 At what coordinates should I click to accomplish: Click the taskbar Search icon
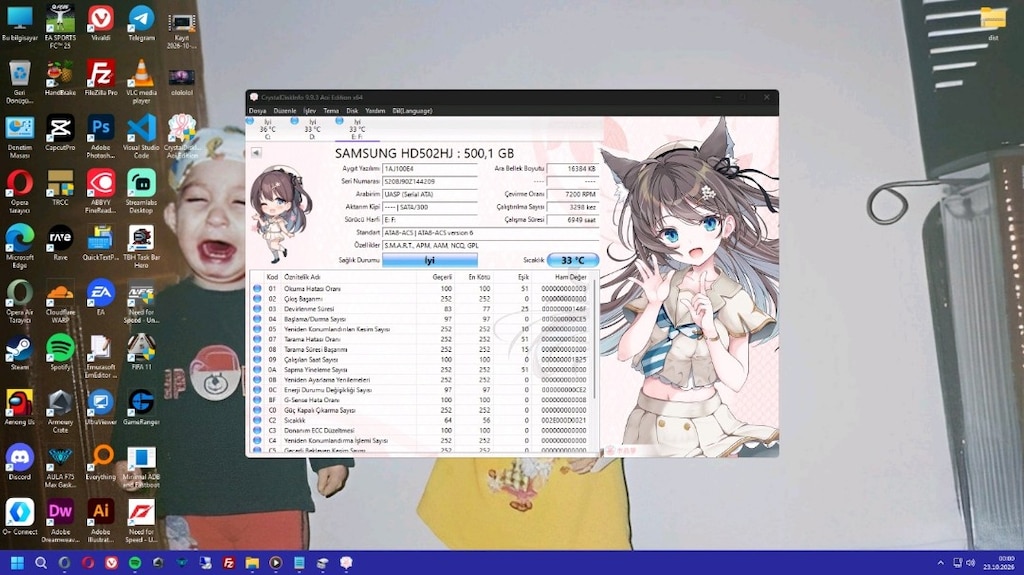[40, 563]
